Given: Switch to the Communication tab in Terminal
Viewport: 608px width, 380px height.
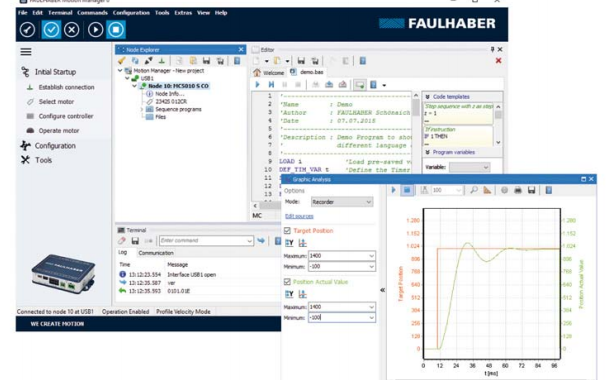Looking at the screenshot, I should [x=156, y=253].
